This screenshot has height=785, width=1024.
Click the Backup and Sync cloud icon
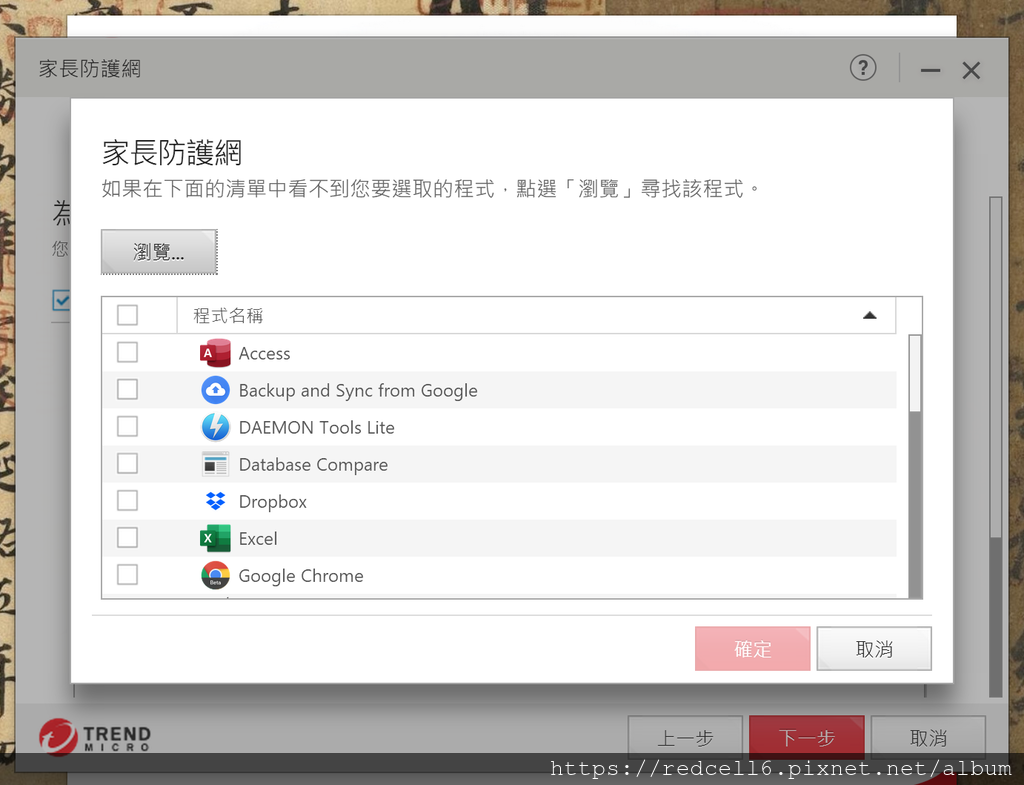216,391
